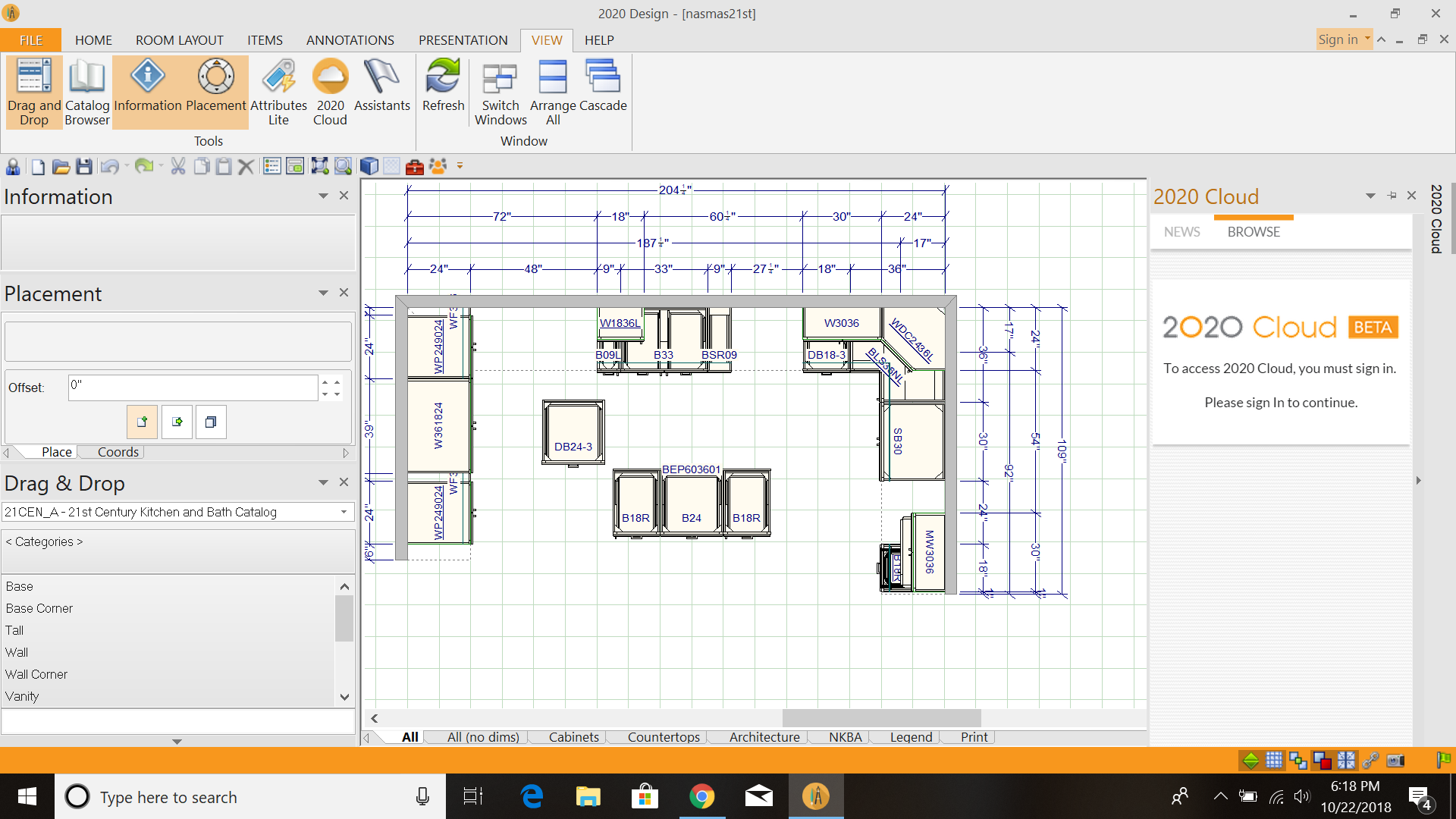
Task: Open the 21st Century catalog dropdown
Action: (344, 513)
